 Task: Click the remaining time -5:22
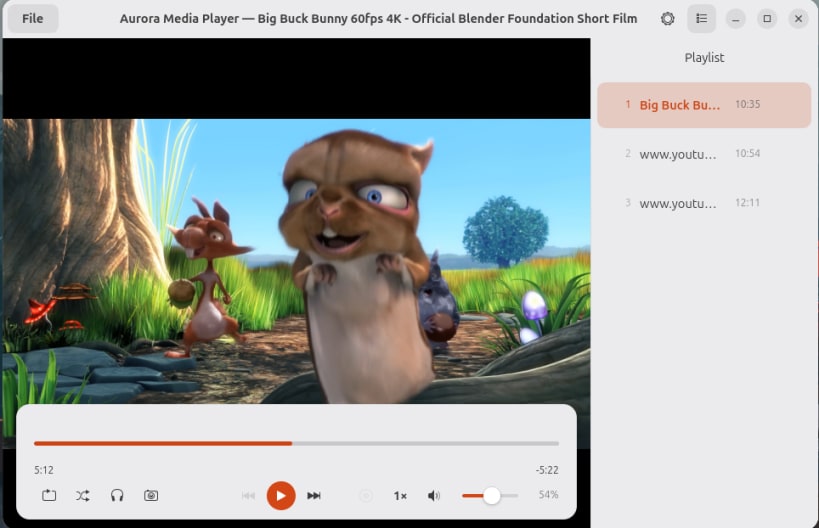(547, 470)
